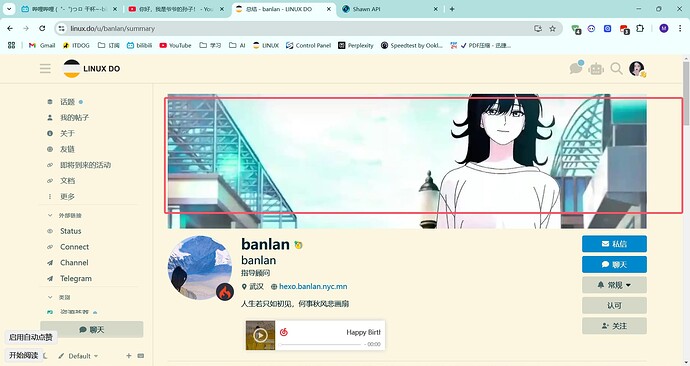Click the 私信 message button
690x366 pixels.
tap(614, 244)
